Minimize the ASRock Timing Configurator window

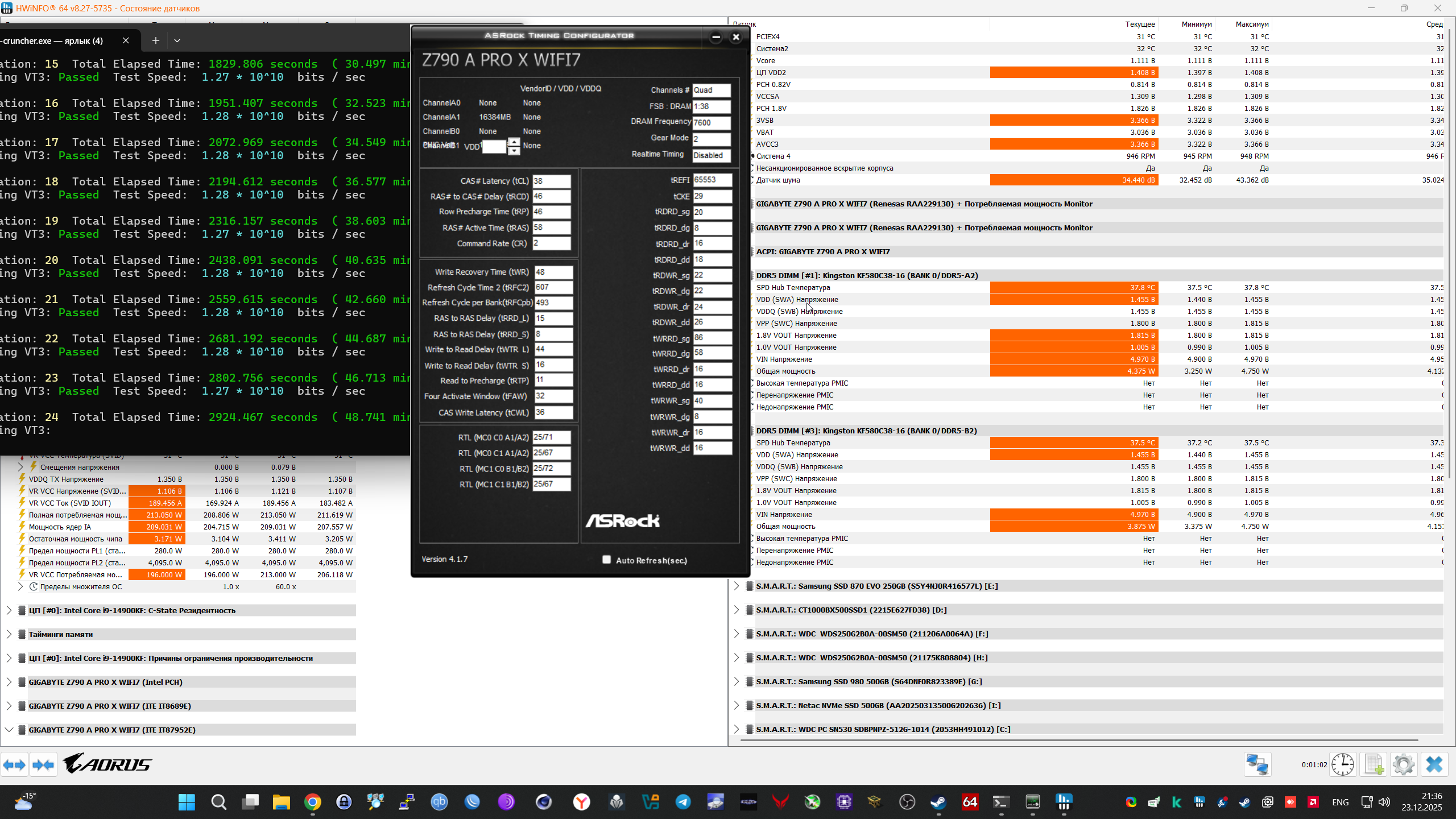point(716,37)
